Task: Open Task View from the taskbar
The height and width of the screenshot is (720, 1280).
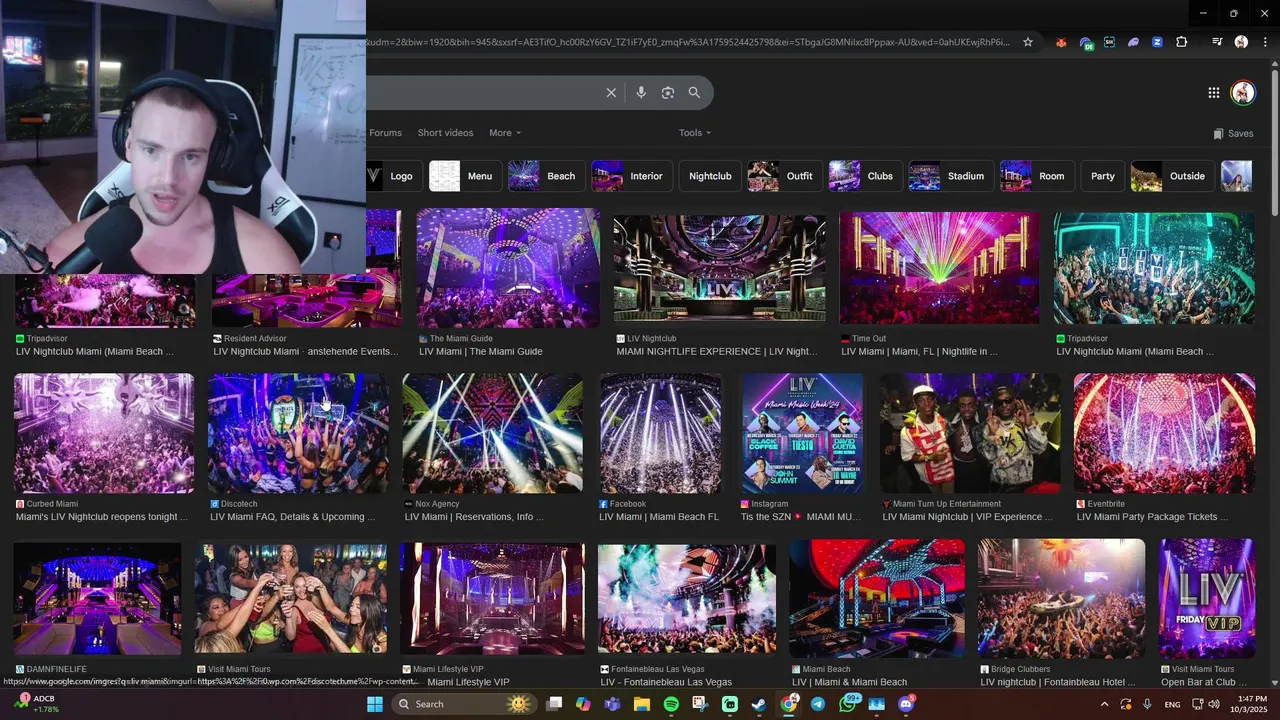Action: [554, 704]
